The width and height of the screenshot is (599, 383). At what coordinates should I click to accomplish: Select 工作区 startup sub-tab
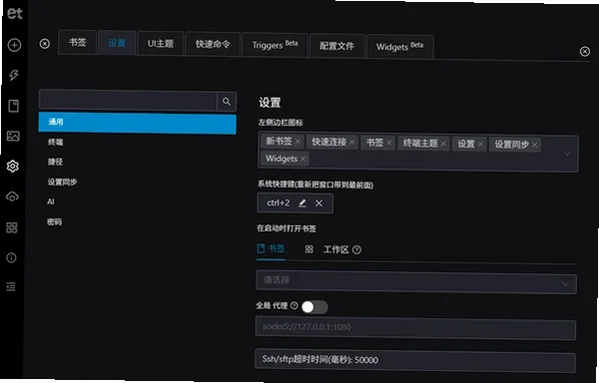[333, 250]
